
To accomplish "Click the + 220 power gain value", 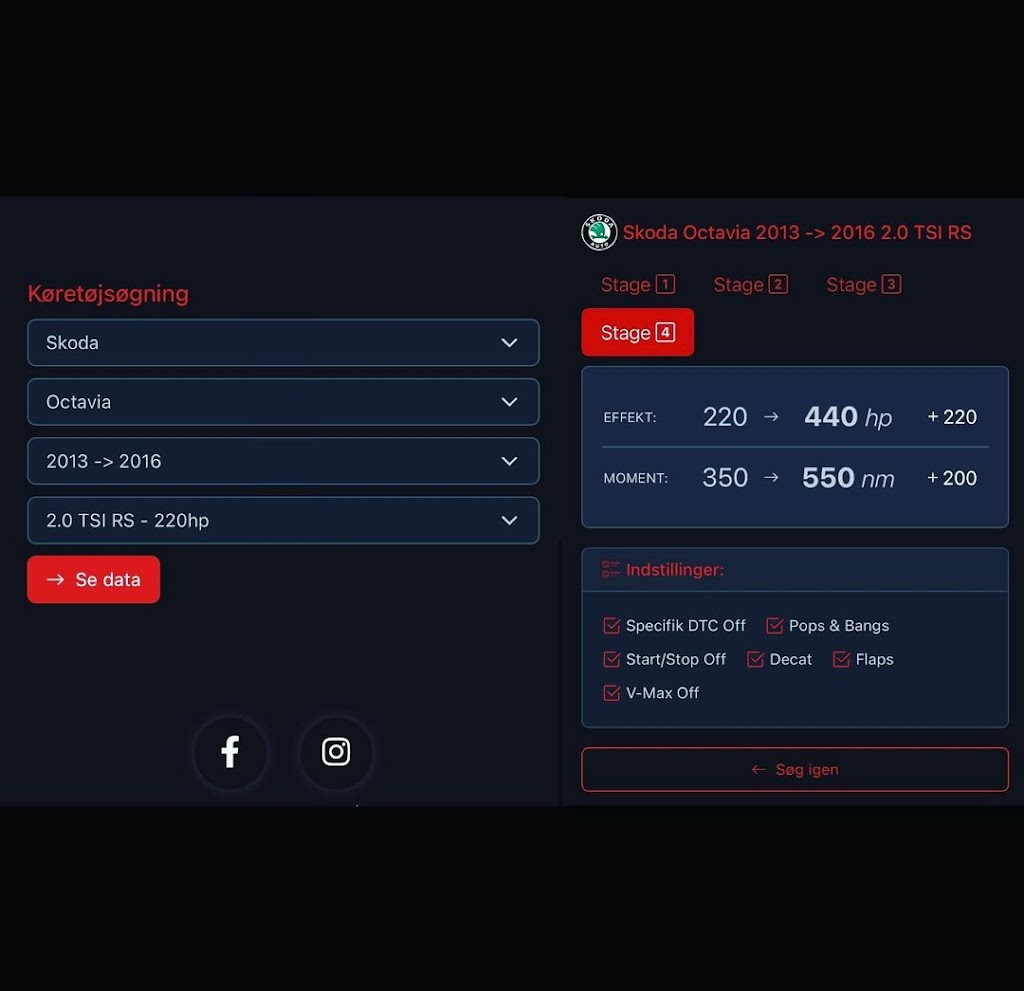I will coord(952,417).
